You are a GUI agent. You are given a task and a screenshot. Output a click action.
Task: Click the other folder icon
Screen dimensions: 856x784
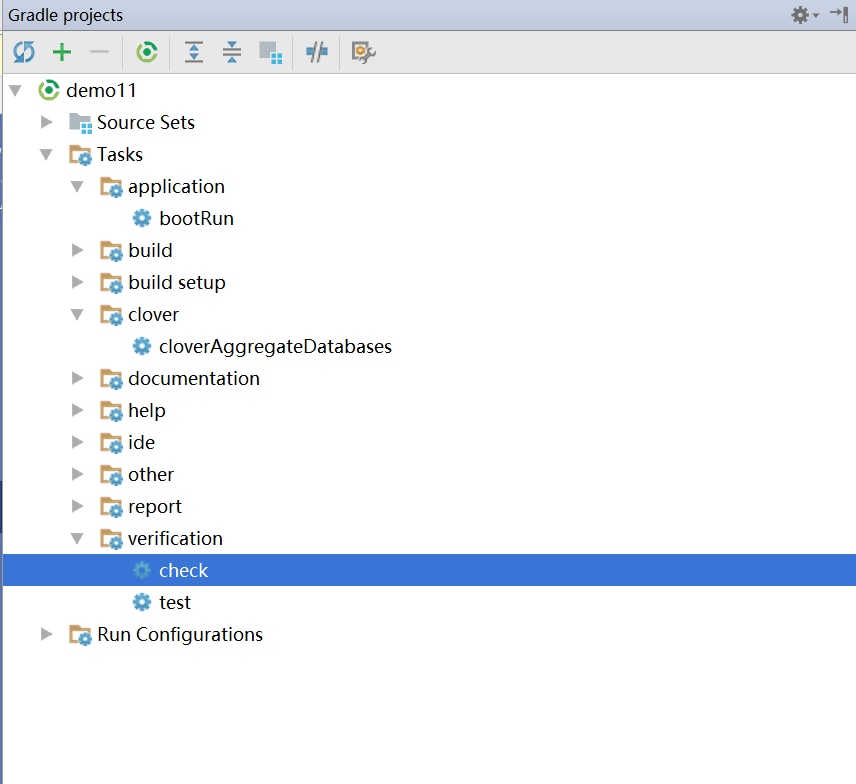tap(111, 475)
